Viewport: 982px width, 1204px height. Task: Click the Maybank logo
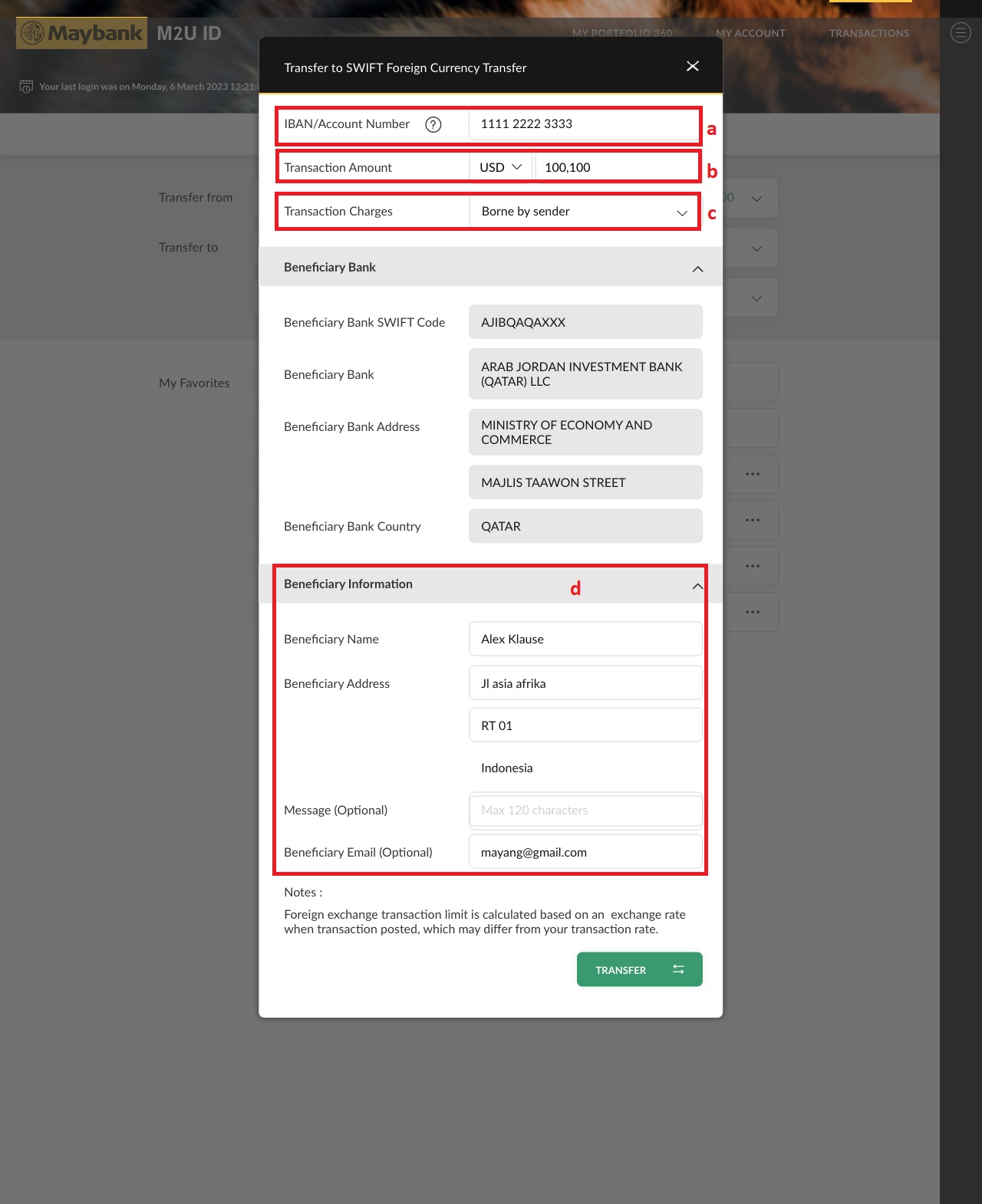(82, 33)
